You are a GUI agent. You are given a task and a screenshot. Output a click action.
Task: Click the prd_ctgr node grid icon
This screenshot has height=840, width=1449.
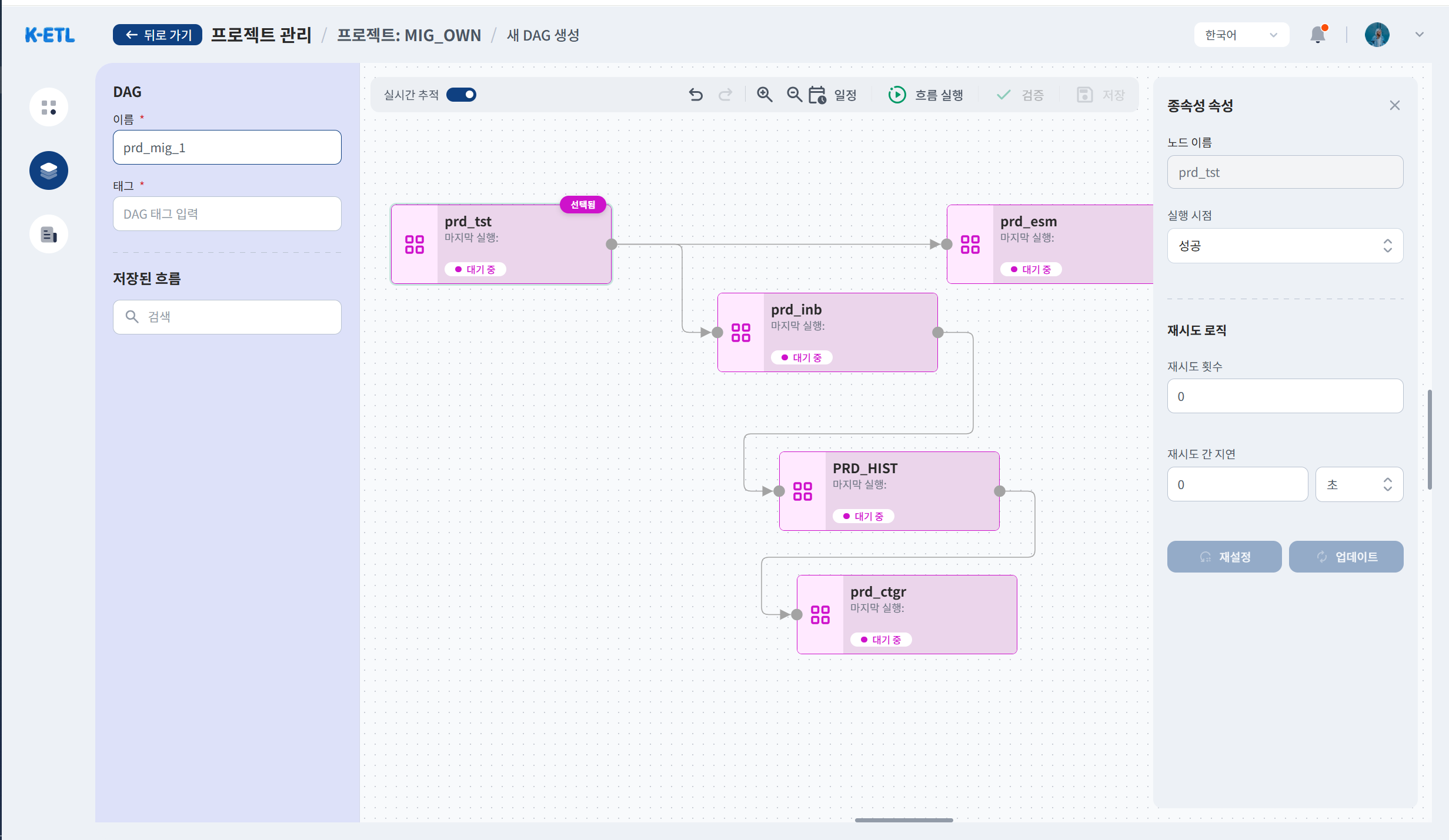coord(820,615)
